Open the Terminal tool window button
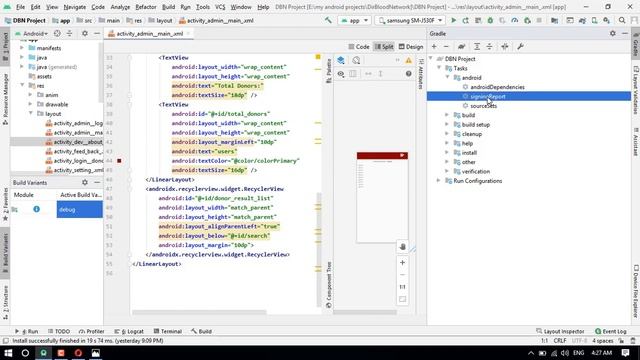640x360 pixels. click(x=168, y=331)
